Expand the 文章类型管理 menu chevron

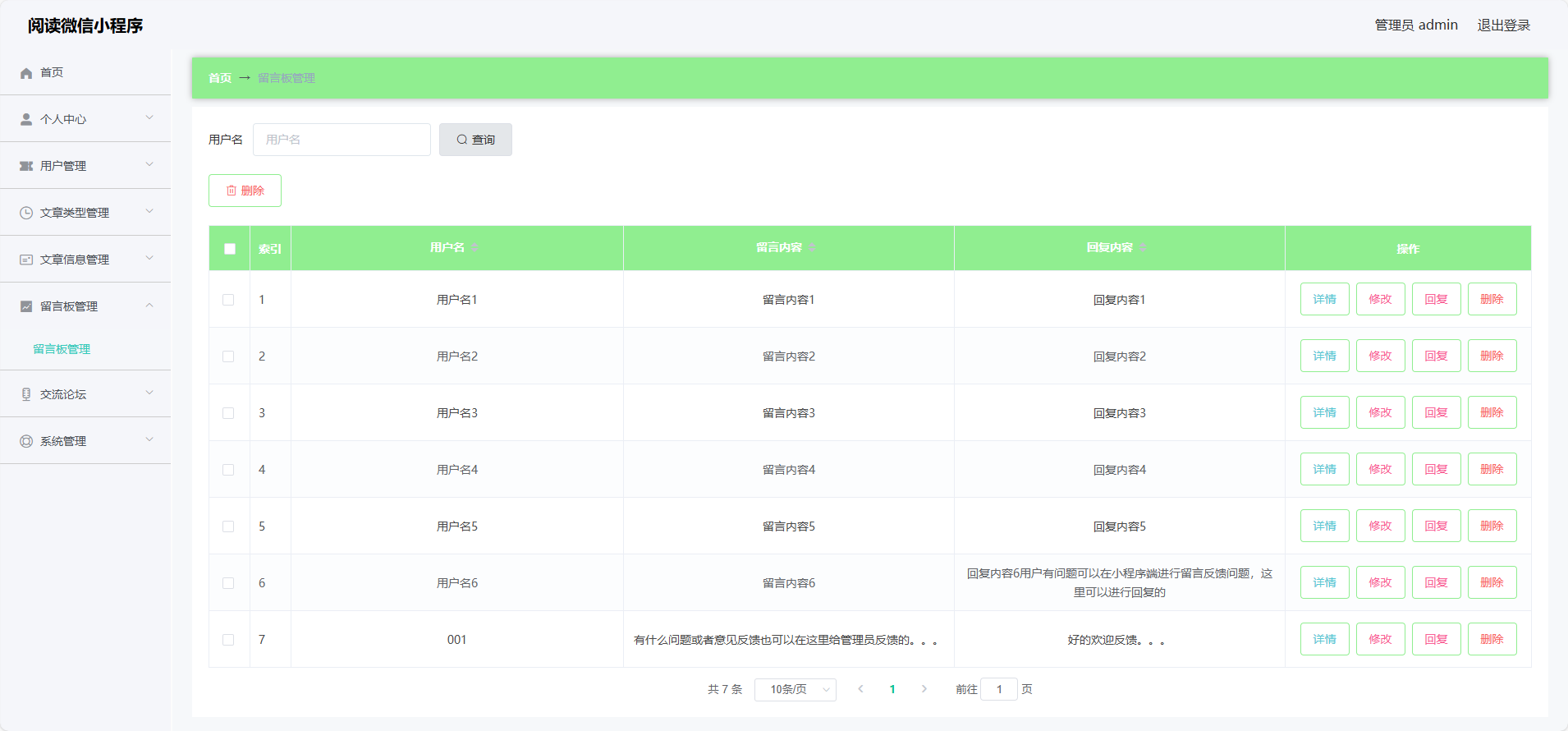149,212
